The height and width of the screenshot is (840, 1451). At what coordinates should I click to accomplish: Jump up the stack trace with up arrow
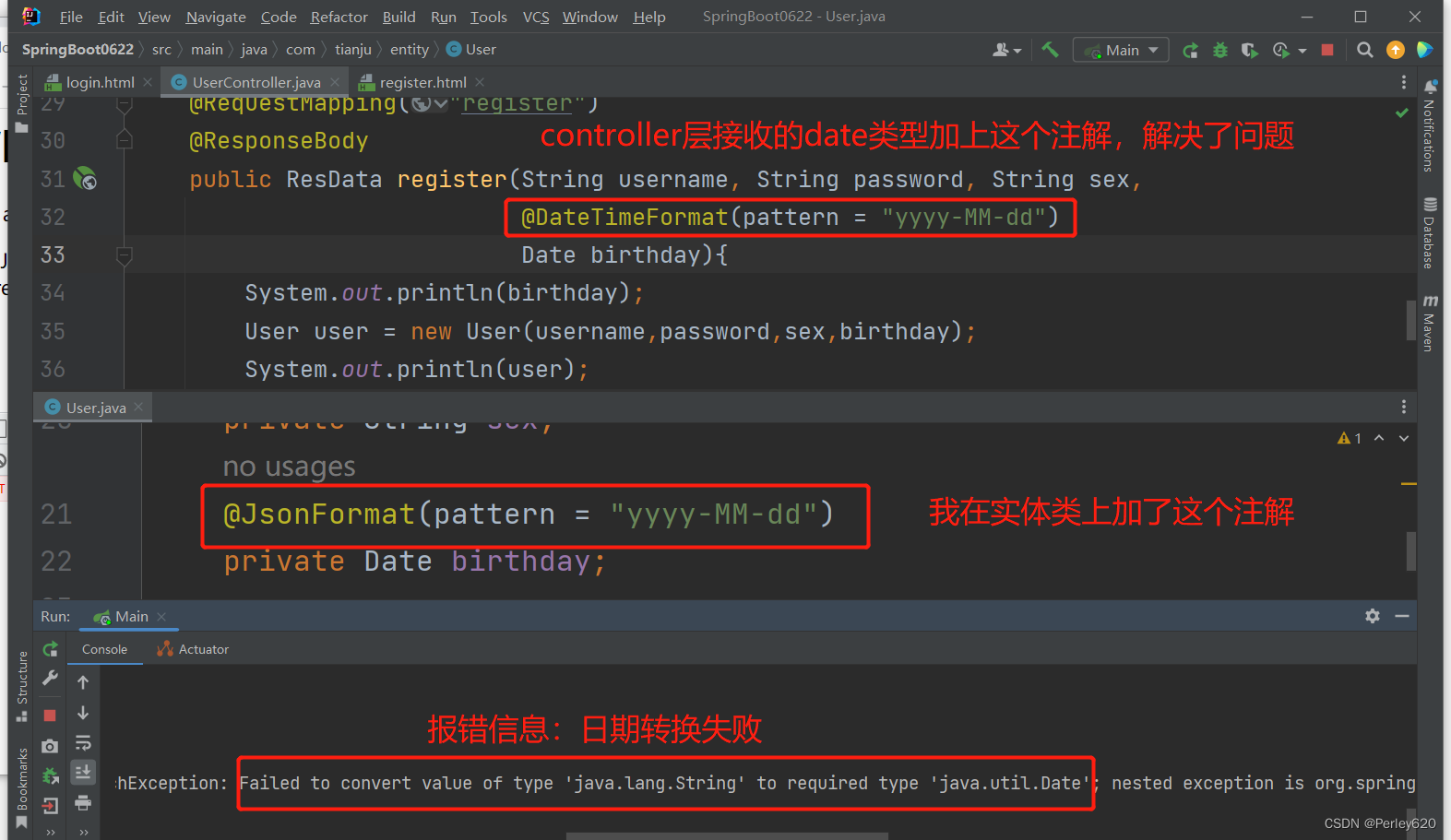pyautogui.click(x=83, y=682)
